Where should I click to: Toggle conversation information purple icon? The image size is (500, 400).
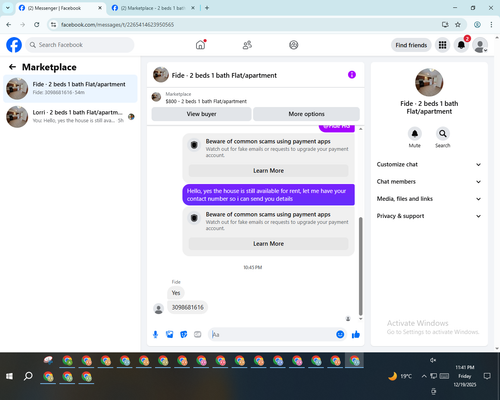tap(352, 75)
